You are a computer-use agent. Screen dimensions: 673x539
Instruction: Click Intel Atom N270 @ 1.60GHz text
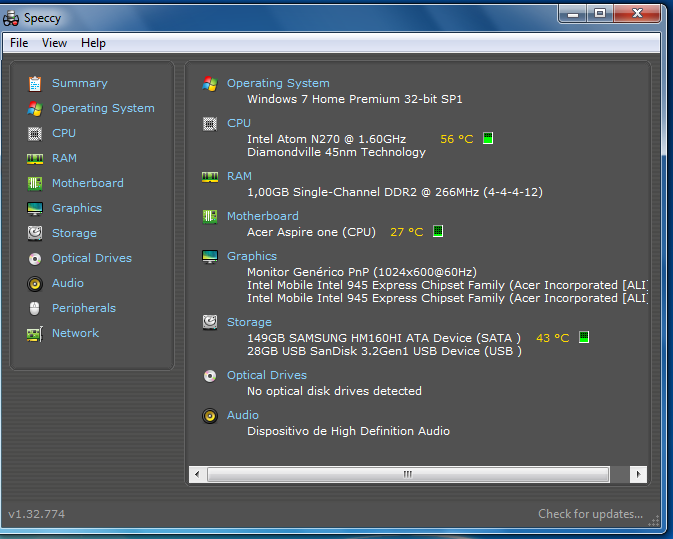click(x=326, y=139)
